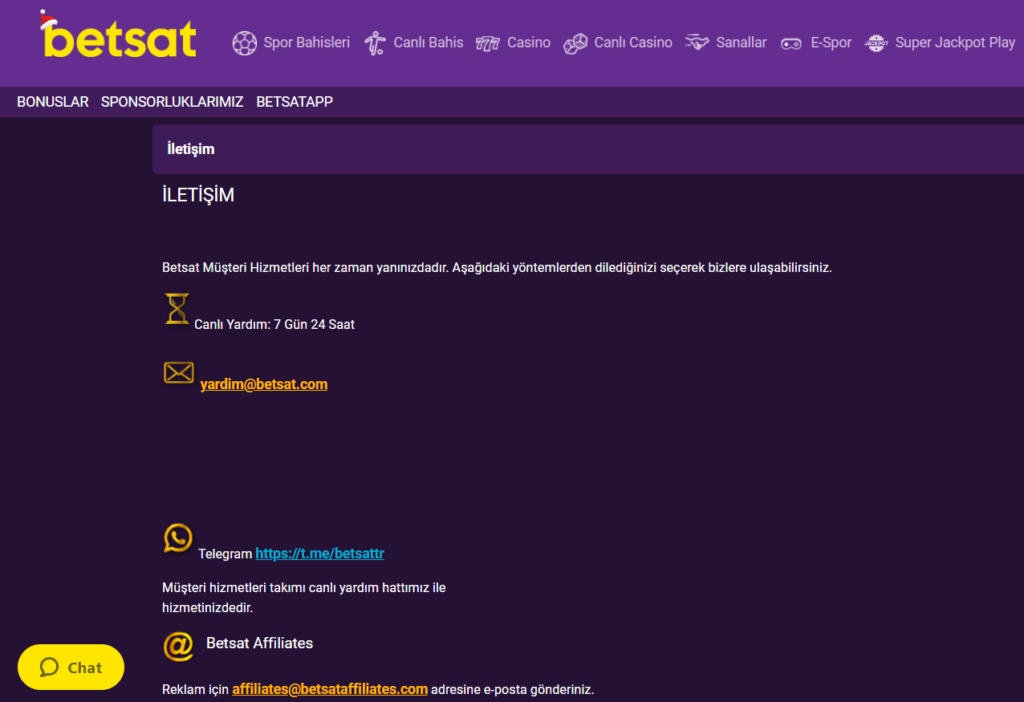Open Telegram link t.me/betsattr

click(319, 553)
